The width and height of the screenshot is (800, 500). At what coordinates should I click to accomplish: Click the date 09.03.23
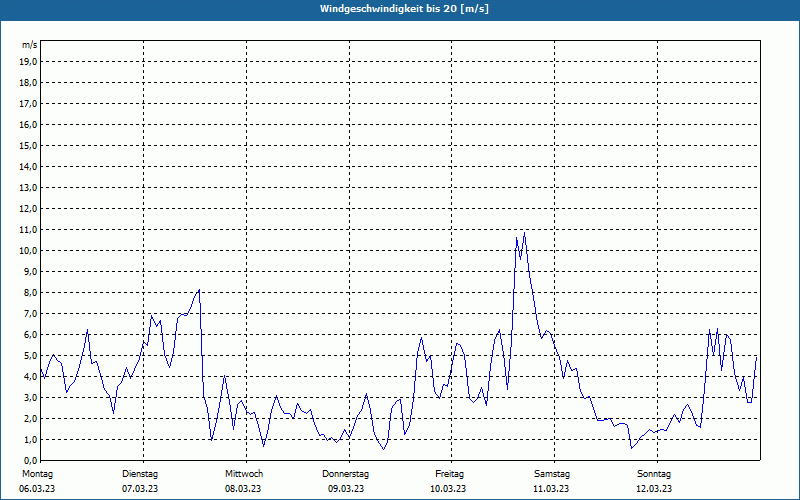346,488
